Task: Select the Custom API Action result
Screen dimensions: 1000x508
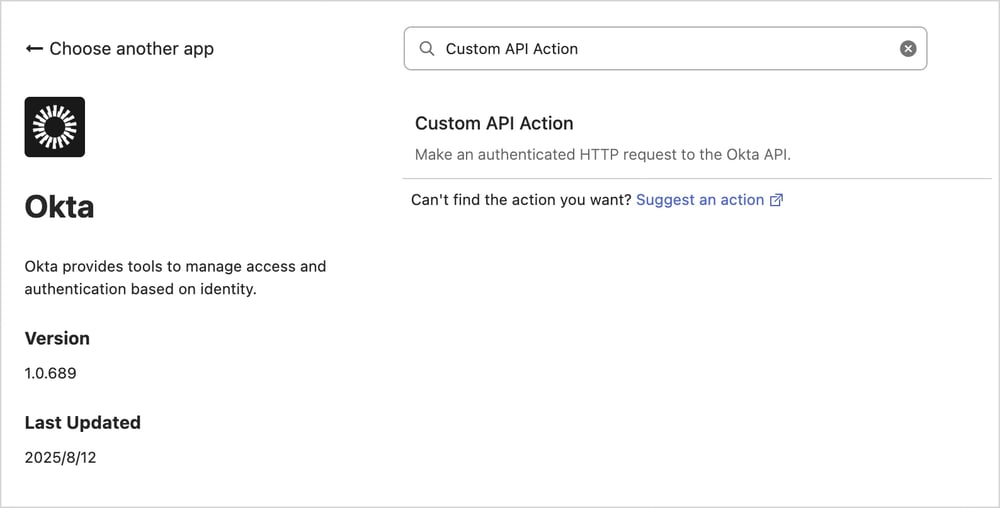Action: point(697,138)
